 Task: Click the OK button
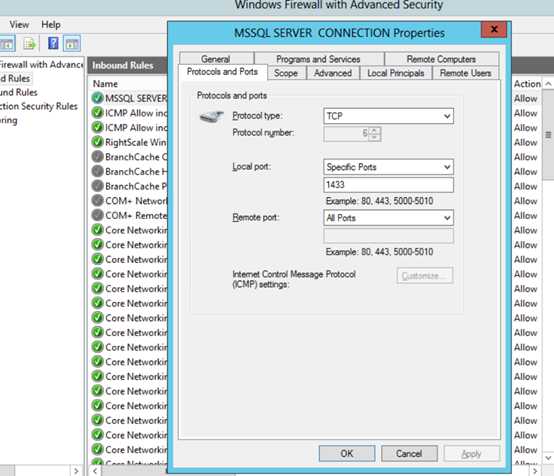(x=347, y=453)
